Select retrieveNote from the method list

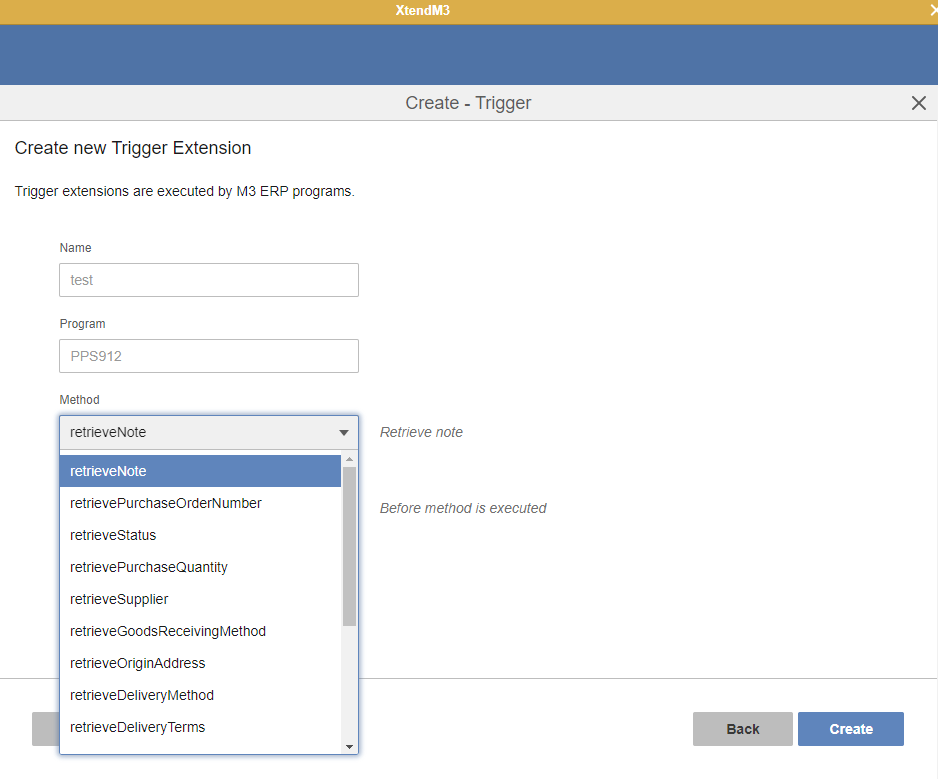(200, 471)
